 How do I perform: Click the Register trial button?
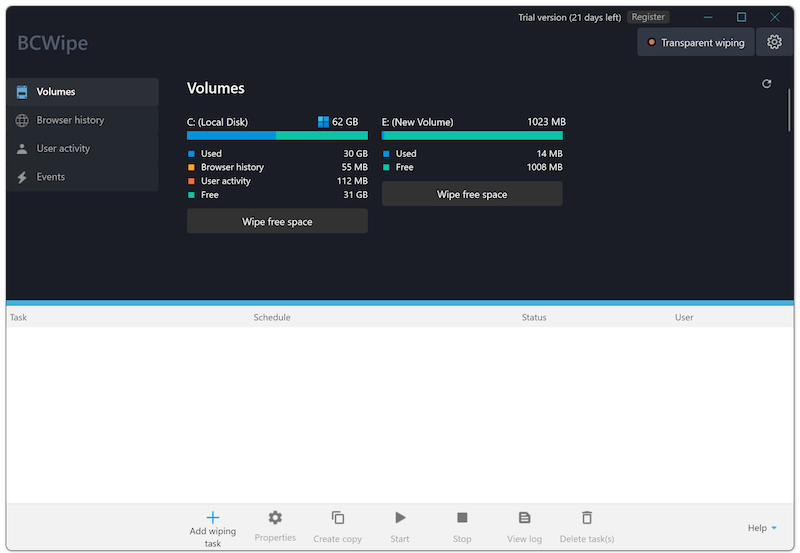(648, 17)
